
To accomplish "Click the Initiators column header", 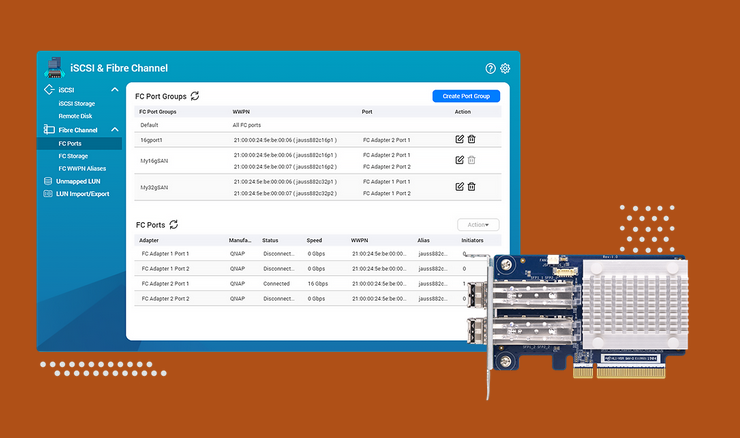I will pos(472,240).
